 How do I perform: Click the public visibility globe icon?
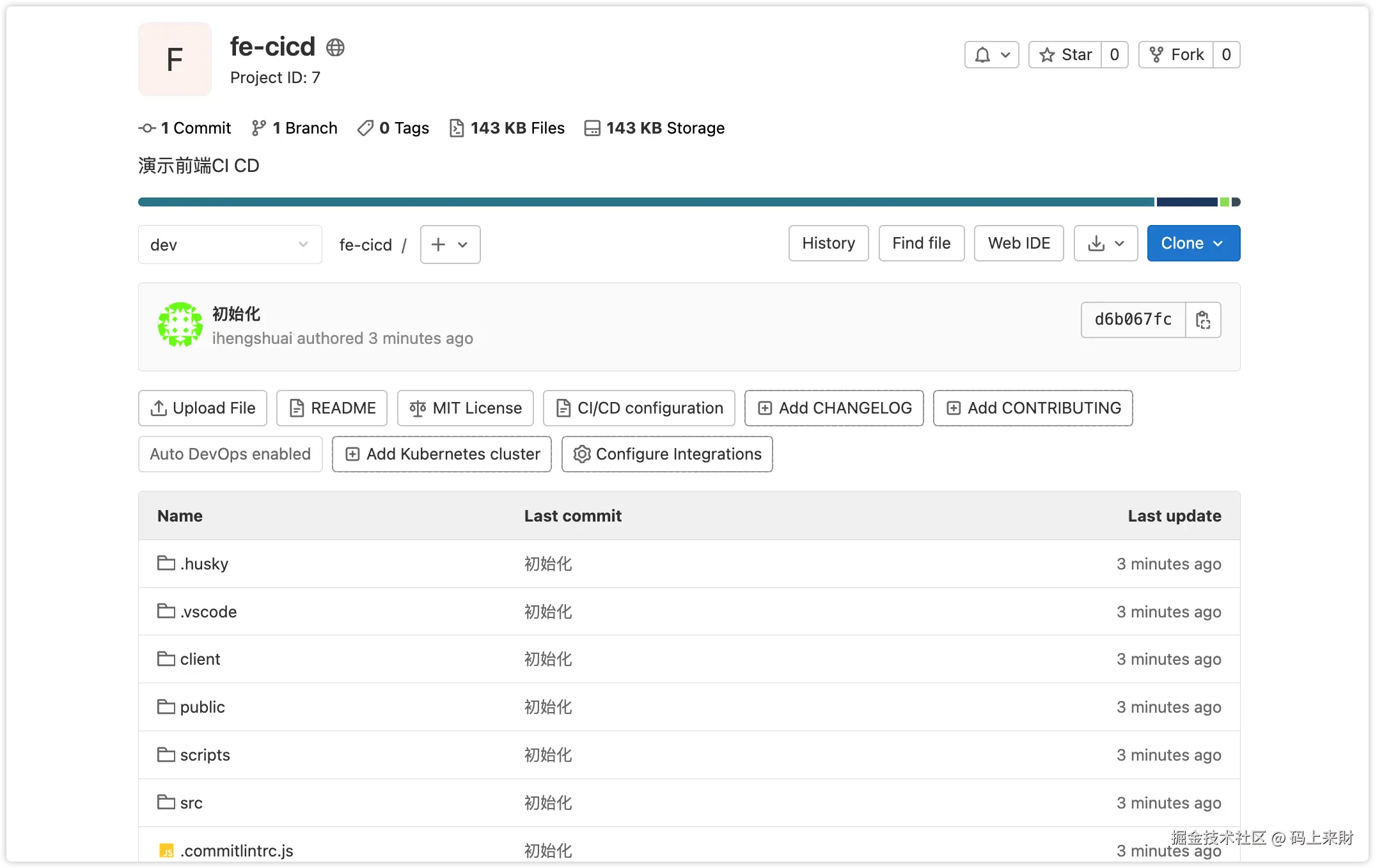click(x=335, y=47)
